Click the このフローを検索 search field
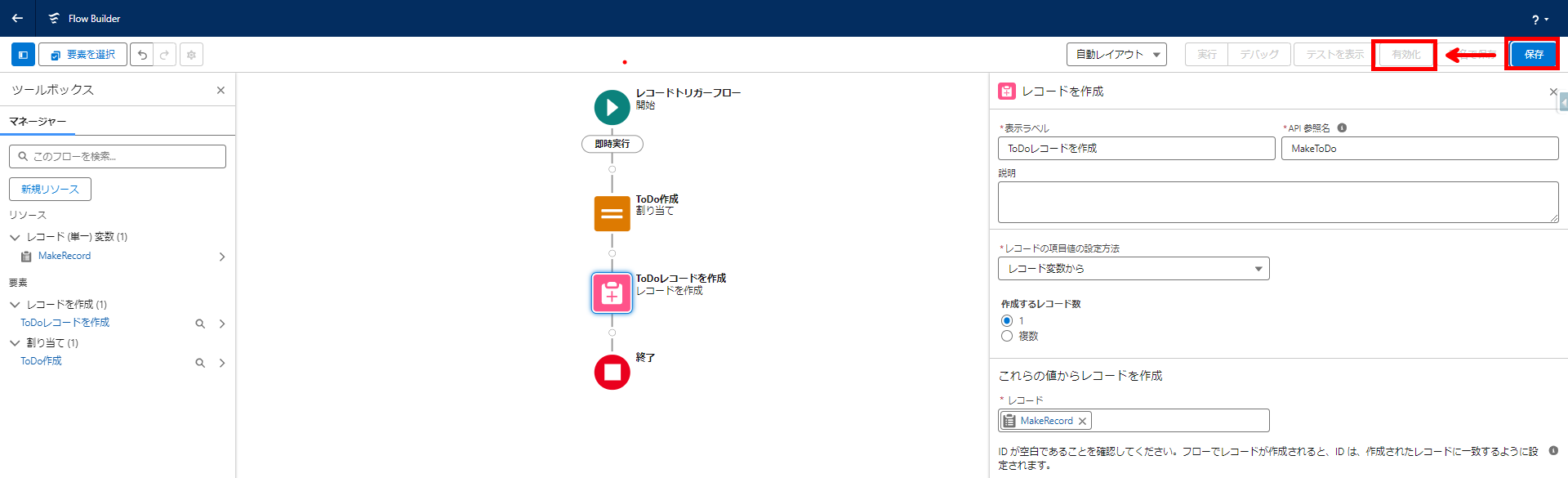Screen dimensions: 1568x478 [118, 156]
